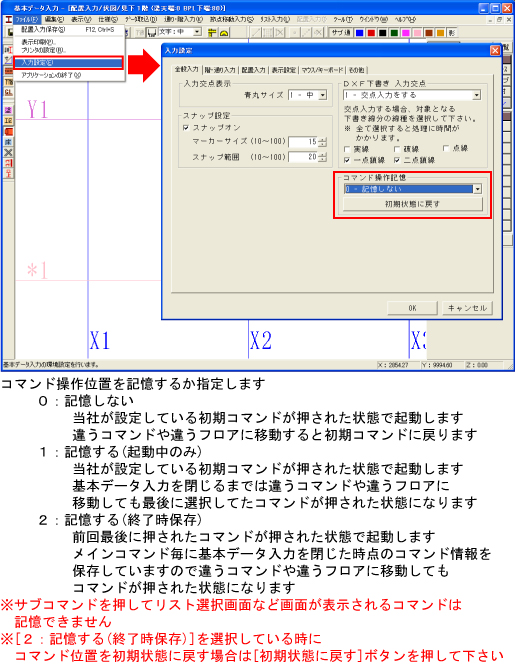
Task: Click the CL icon in left toolbar
Action: (x=8, y=92)
